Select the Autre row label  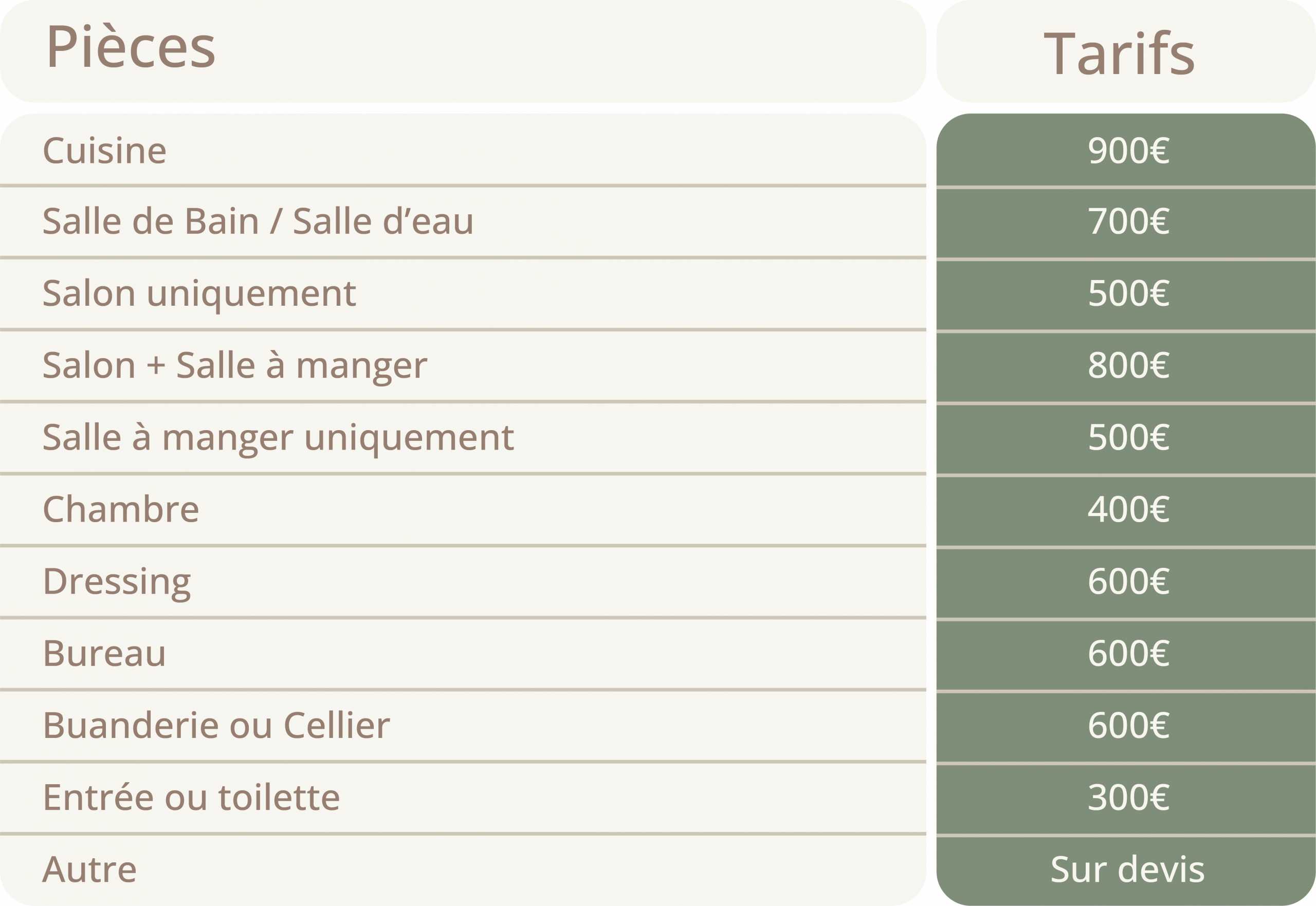tap(89, 870)
